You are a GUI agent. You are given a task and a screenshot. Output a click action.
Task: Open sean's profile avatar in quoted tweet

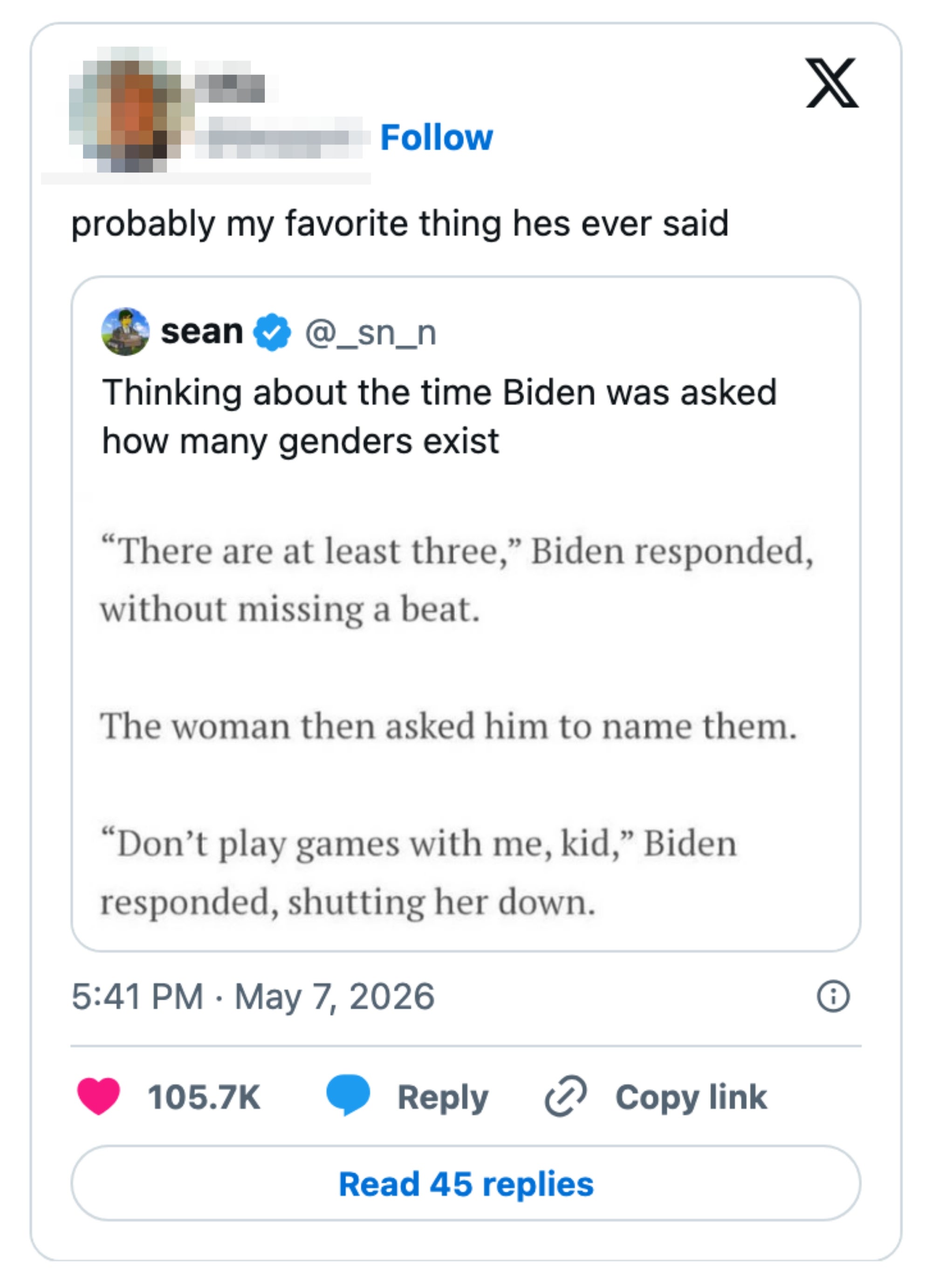pyautogui.click(x=125, y=332)
